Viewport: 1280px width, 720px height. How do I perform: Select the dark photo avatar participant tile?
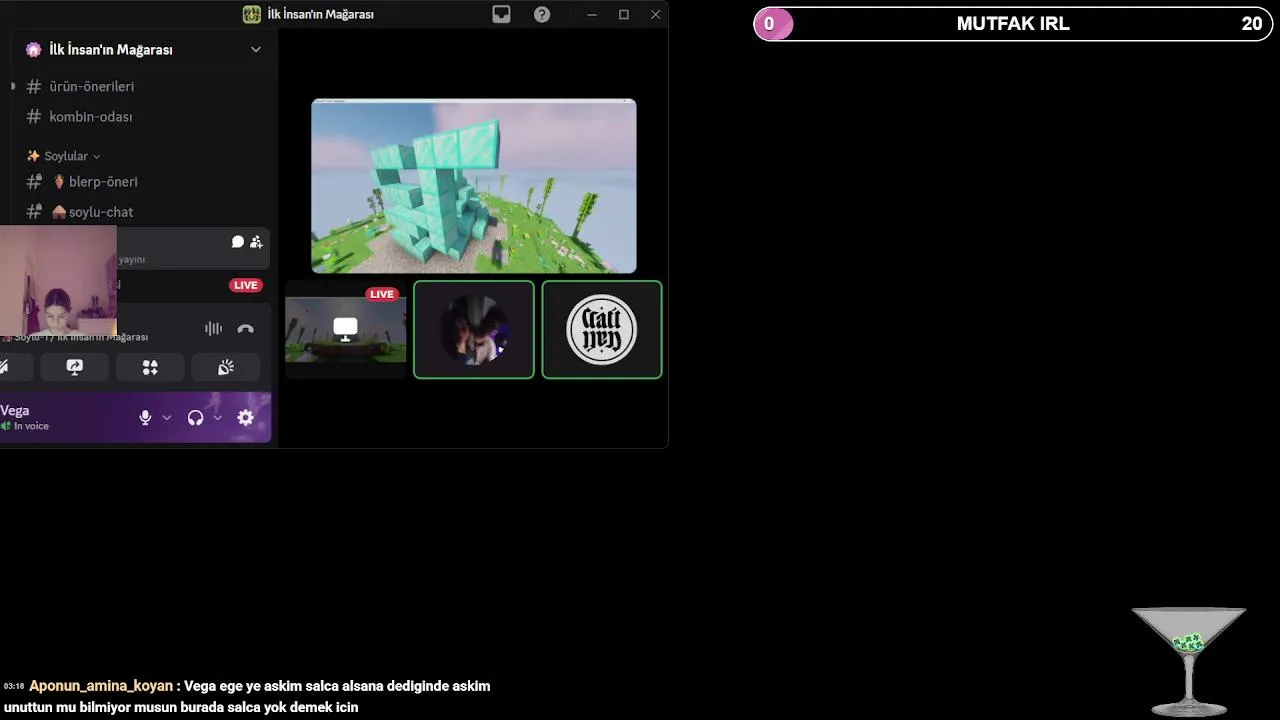click(x=474, y=330)
